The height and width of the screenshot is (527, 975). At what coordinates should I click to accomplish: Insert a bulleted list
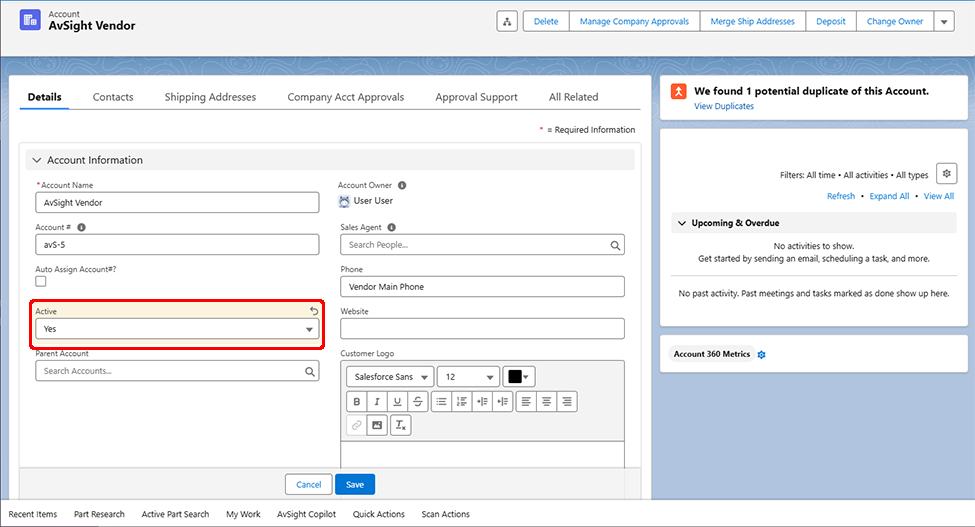441,401
